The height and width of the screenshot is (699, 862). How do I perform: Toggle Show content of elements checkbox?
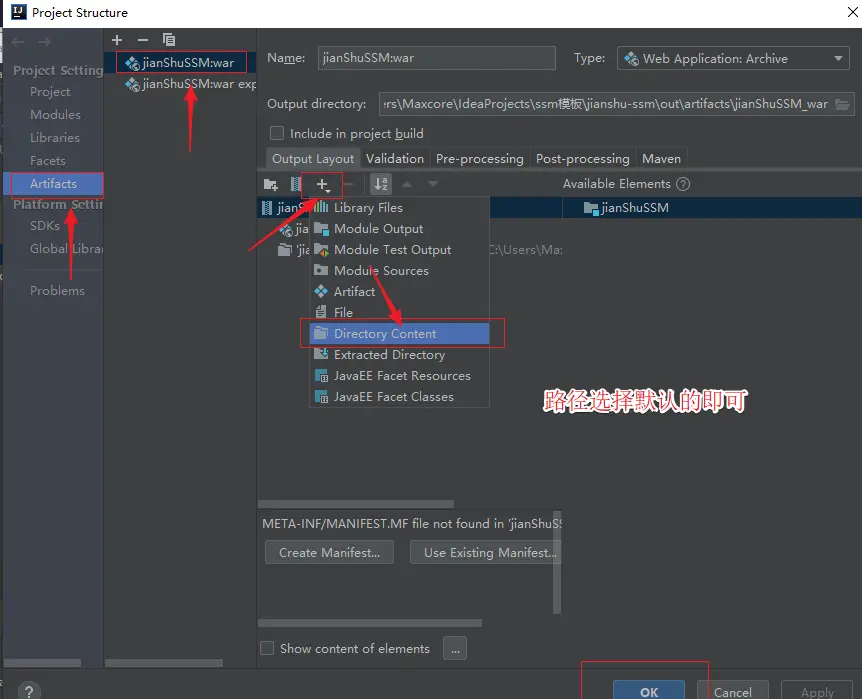pos(267,648)
